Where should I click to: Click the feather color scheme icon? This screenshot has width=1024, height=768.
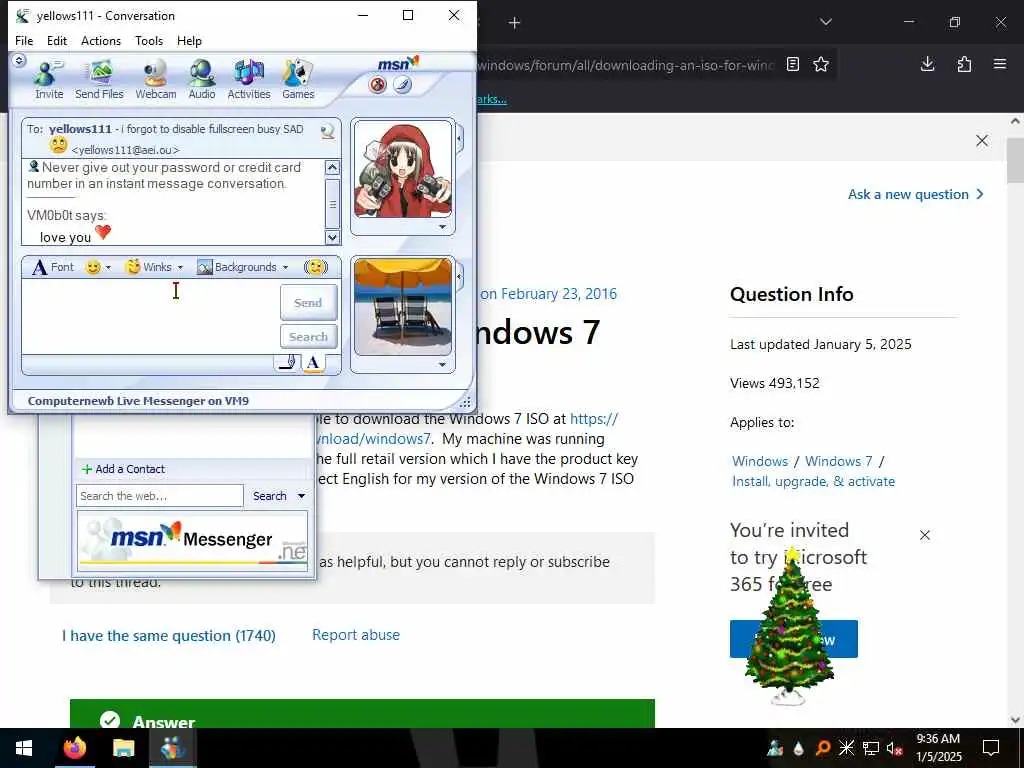click(x=403, y=85)
